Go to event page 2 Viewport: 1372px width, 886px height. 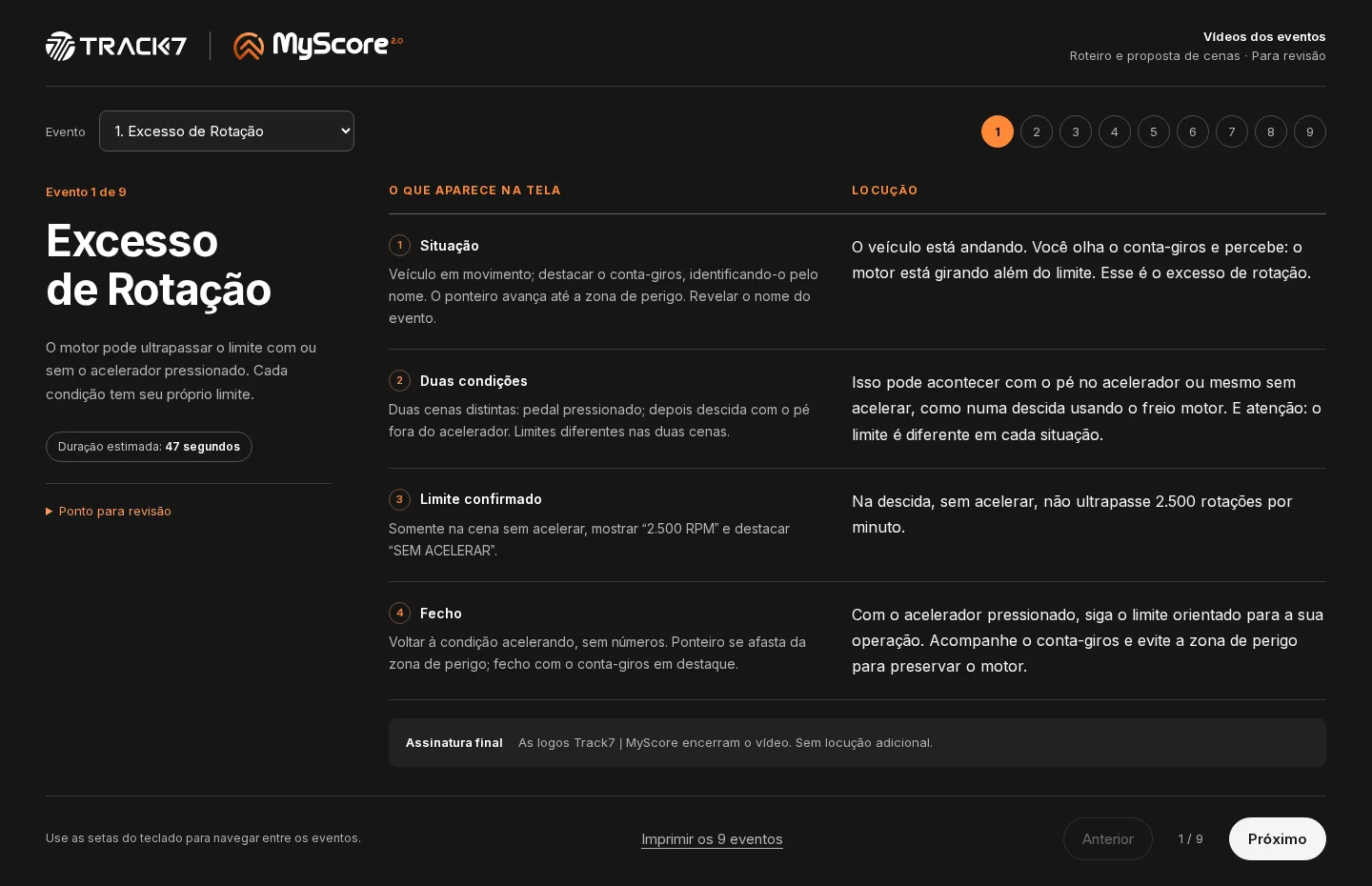[1037, 131]
